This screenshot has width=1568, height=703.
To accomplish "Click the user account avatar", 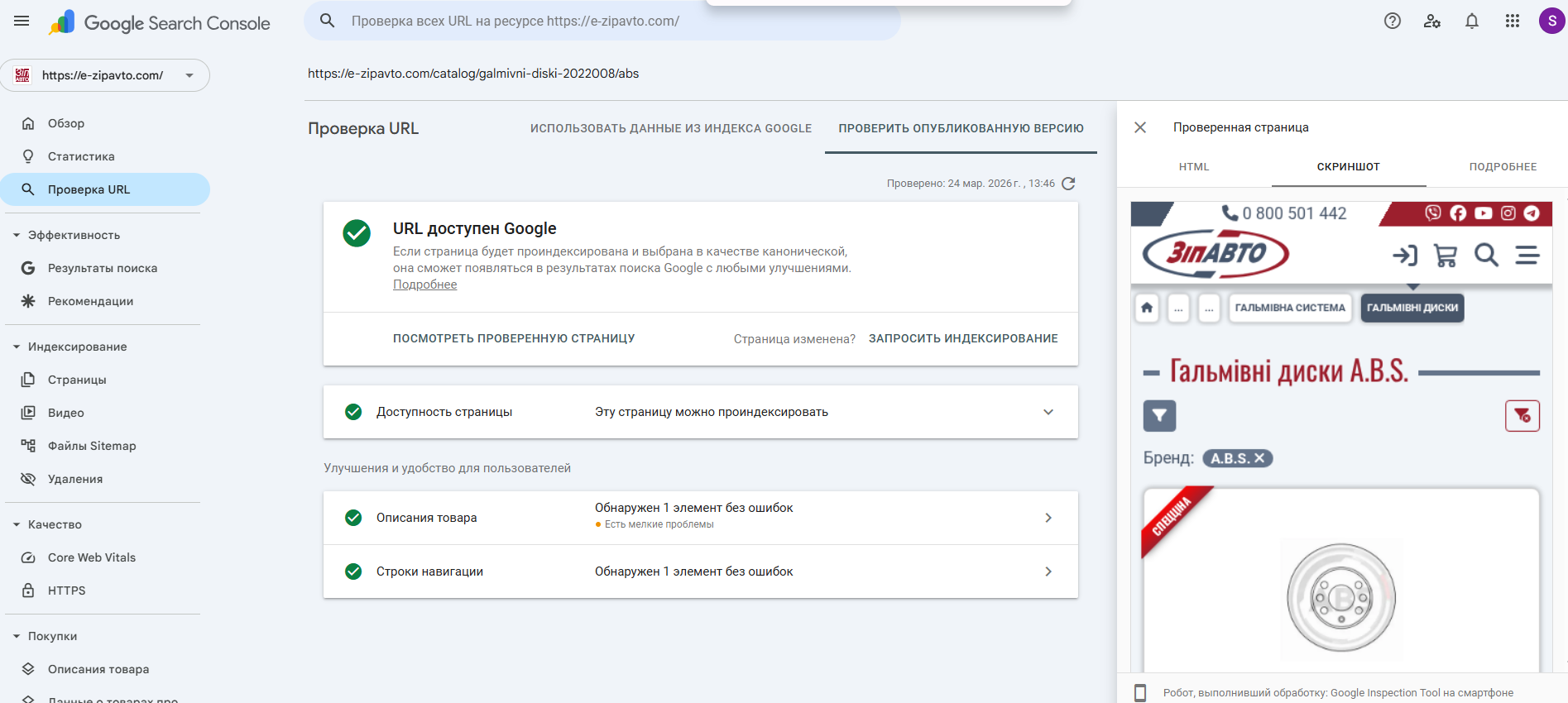I will click(1551, 22).
